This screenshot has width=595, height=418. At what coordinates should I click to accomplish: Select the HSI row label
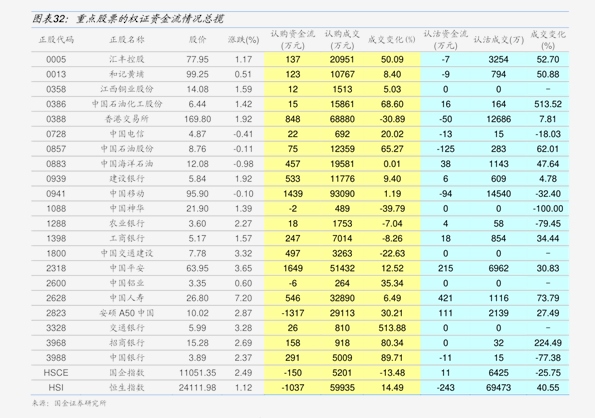pyautogui.click(x=56, y=388)
